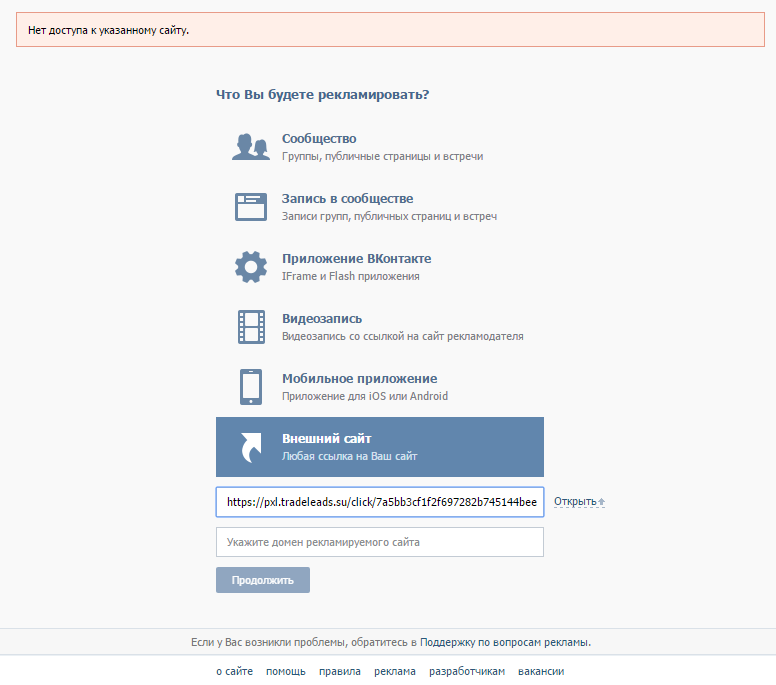This screenshot has width=776, height=685.
Task: Select Внешний сайт heading
Action: [x=327, y=439]
